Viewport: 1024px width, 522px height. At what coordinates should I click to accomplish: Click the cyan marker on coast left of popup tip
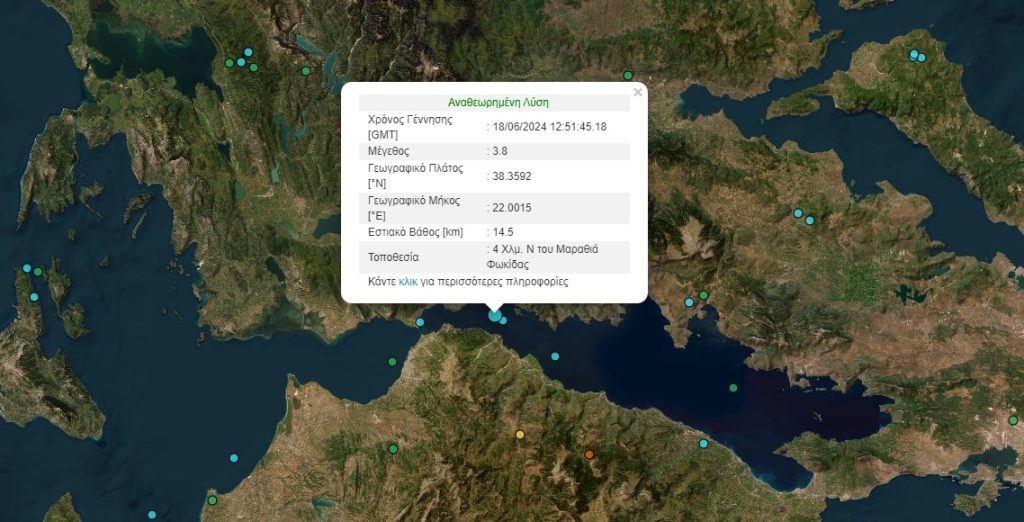coord(420,322)
